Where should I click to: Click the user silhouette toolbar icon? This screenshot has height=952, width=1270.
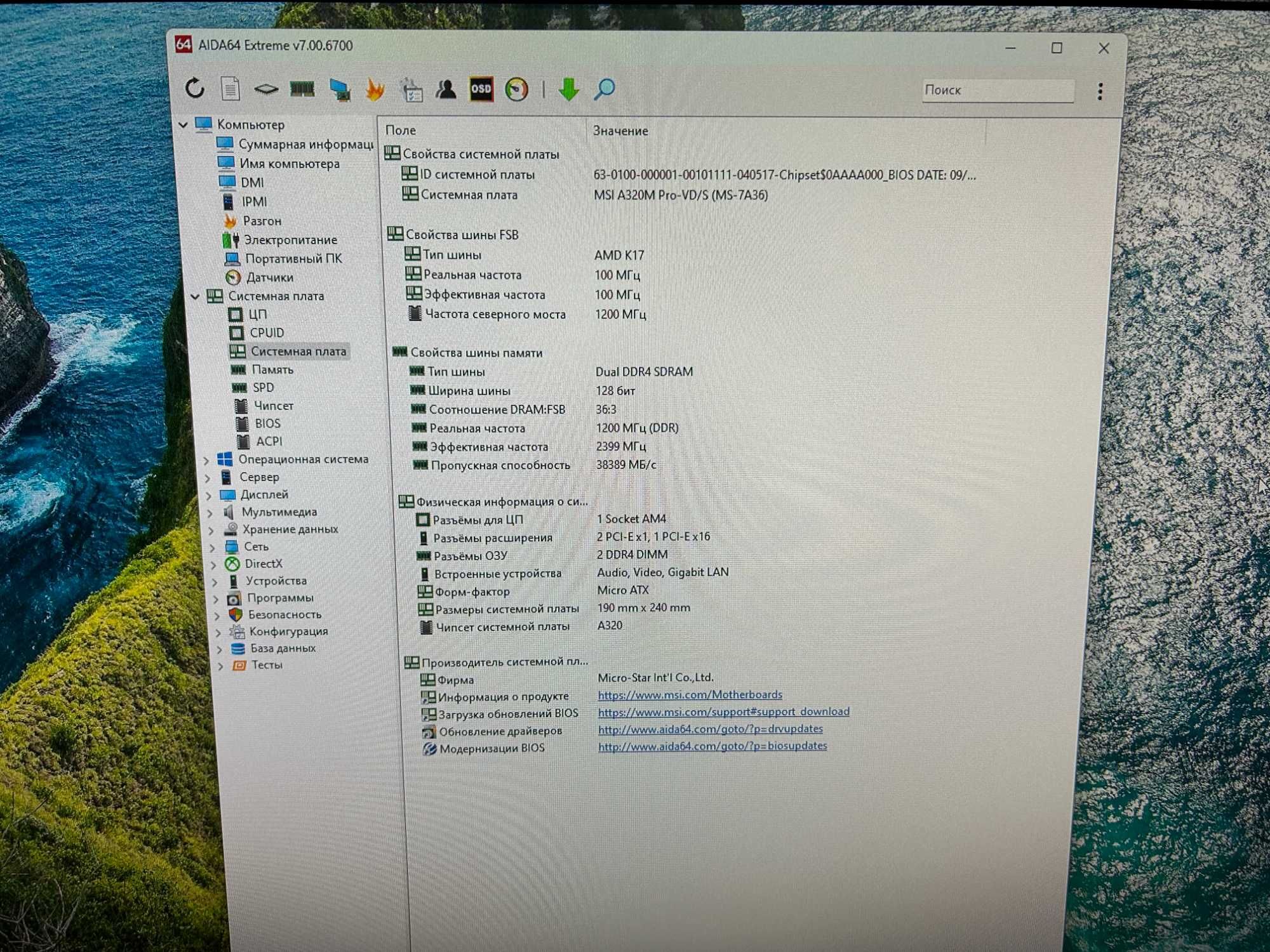click(446, 89)
